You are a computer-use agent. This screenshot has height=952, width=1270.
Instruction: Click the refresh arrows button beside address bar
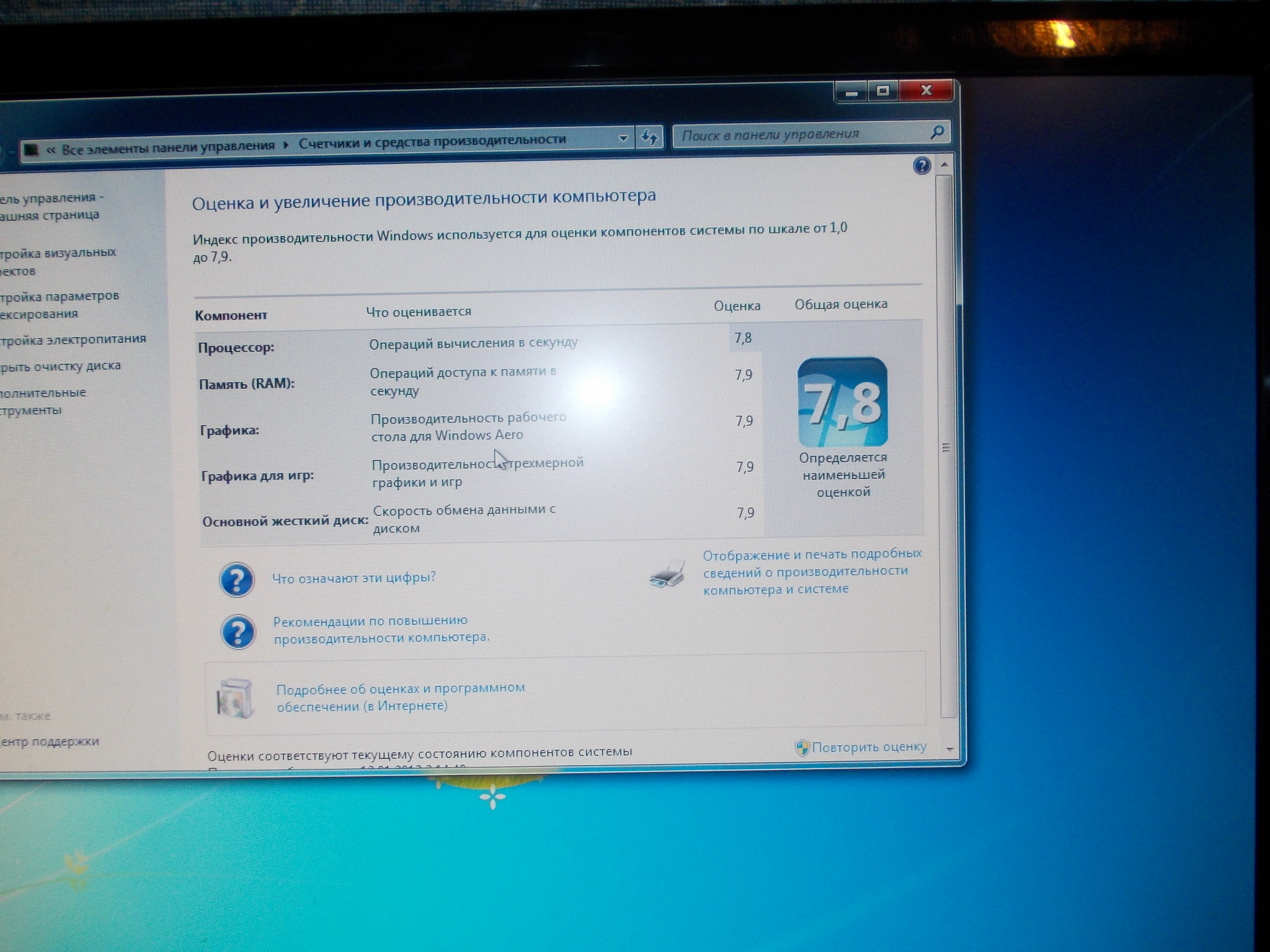point(649,137)
